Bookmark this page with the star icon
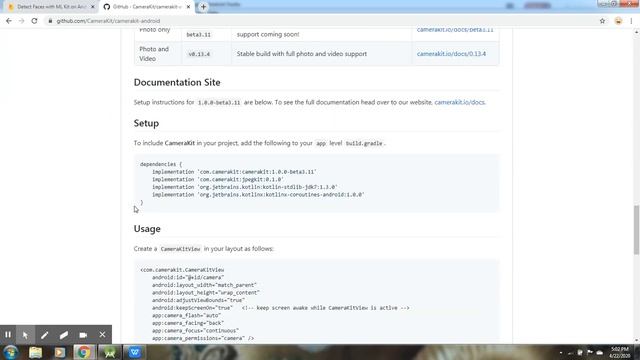 click(x=602, y=21)
